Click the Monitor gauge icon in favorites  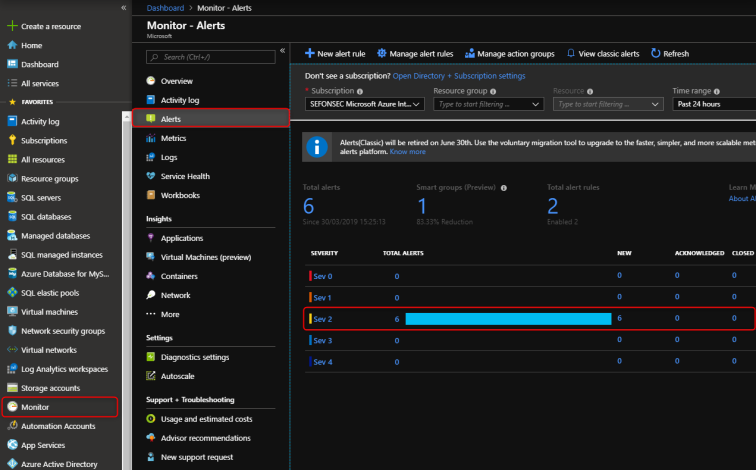[x=12, y=407]
